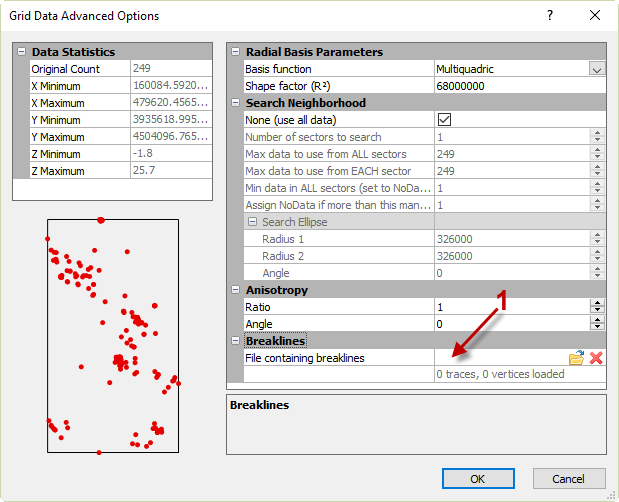Viewport: 619px width, 502px height.
Task: Decrease Anisotropy Angle with down spinner
Action: (597, 328)
